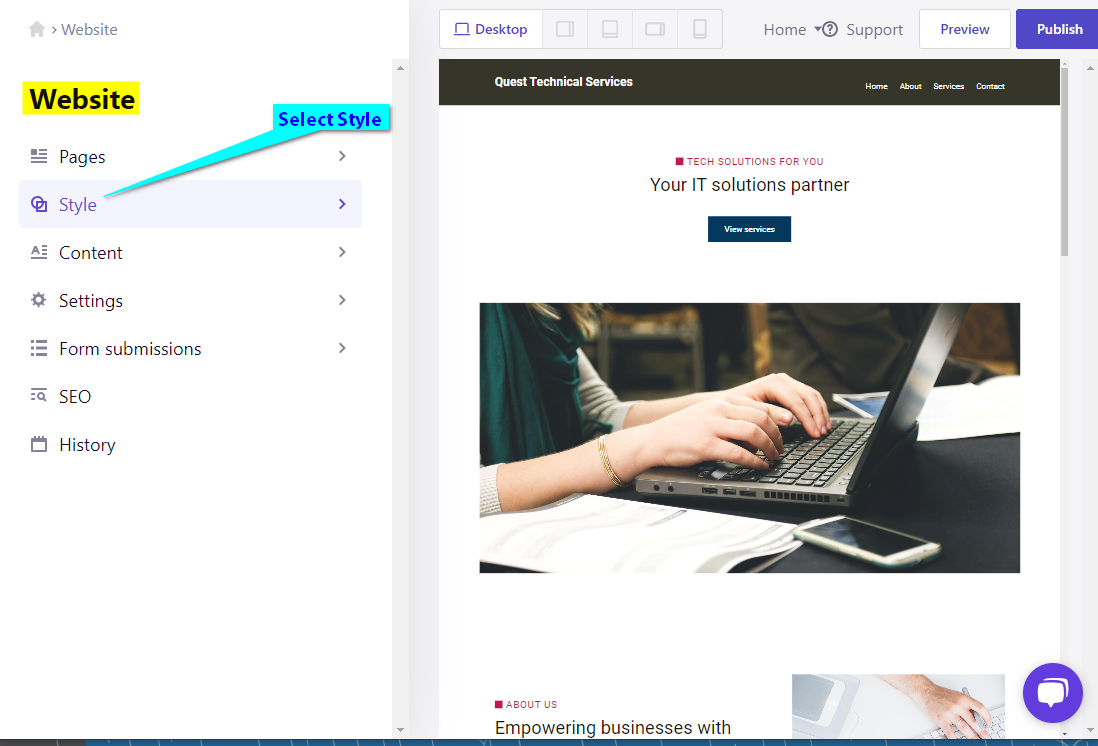Click the Website breadcrumb link
Image resolution: width=1098 pixels, height=746 pixels.
pyautogui.click(x=89, y=29)
